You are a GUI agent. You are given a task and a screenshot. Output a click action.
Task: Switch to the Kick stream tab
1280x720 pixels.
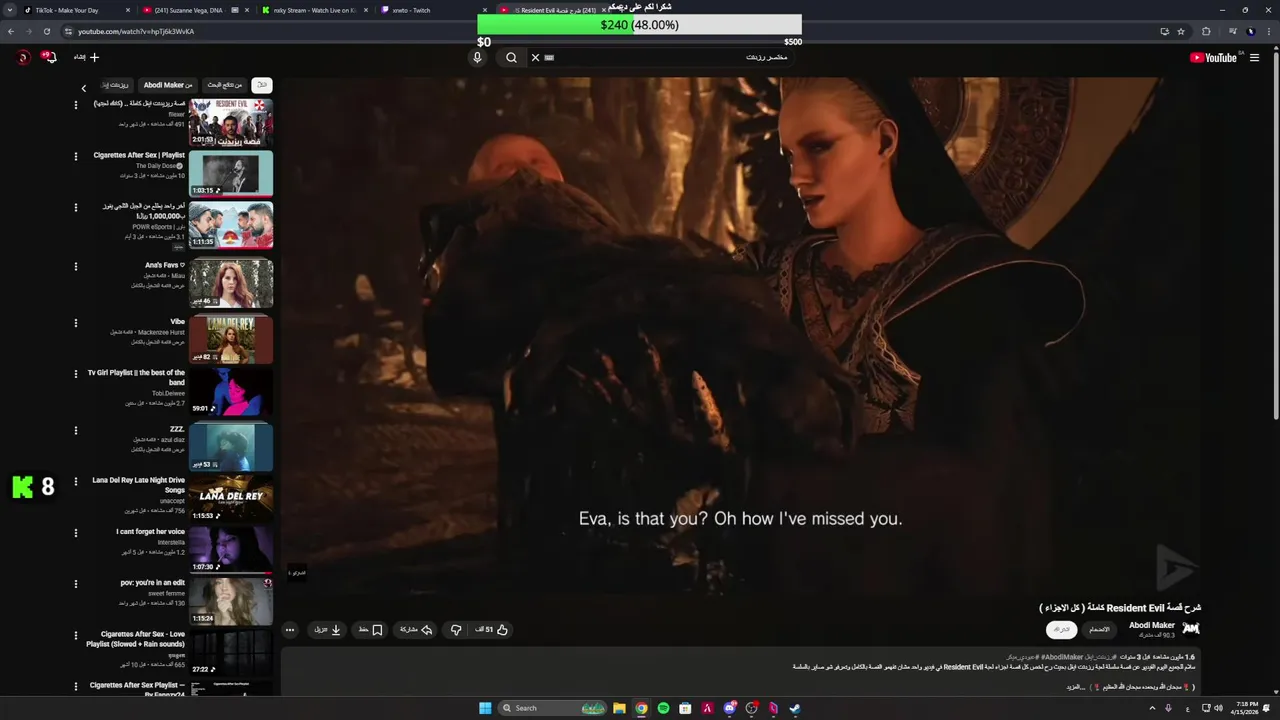coord(314,10)
